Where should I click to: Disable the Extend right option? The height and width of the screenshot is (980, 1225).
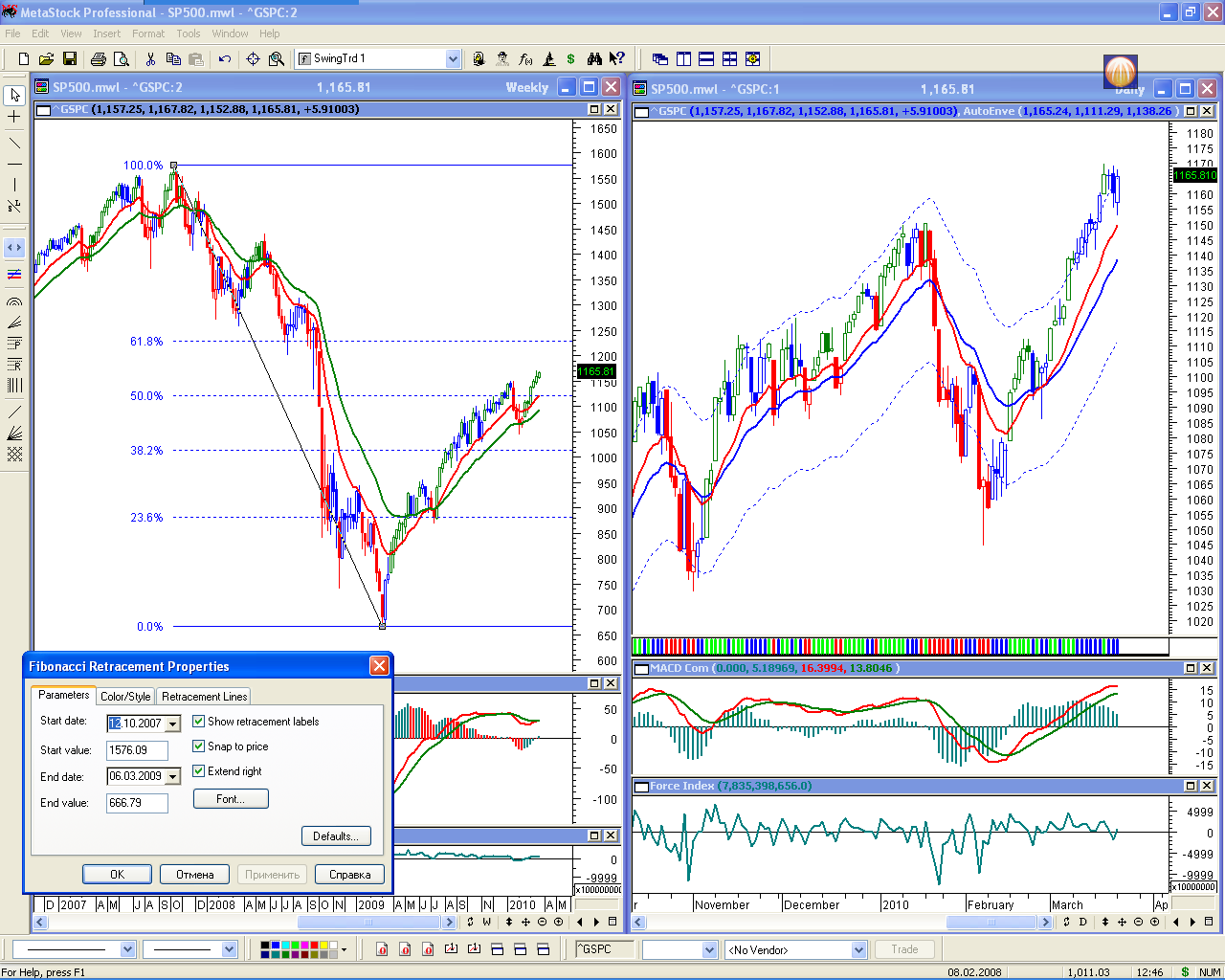pyautogui.click(x=199, y=771)
